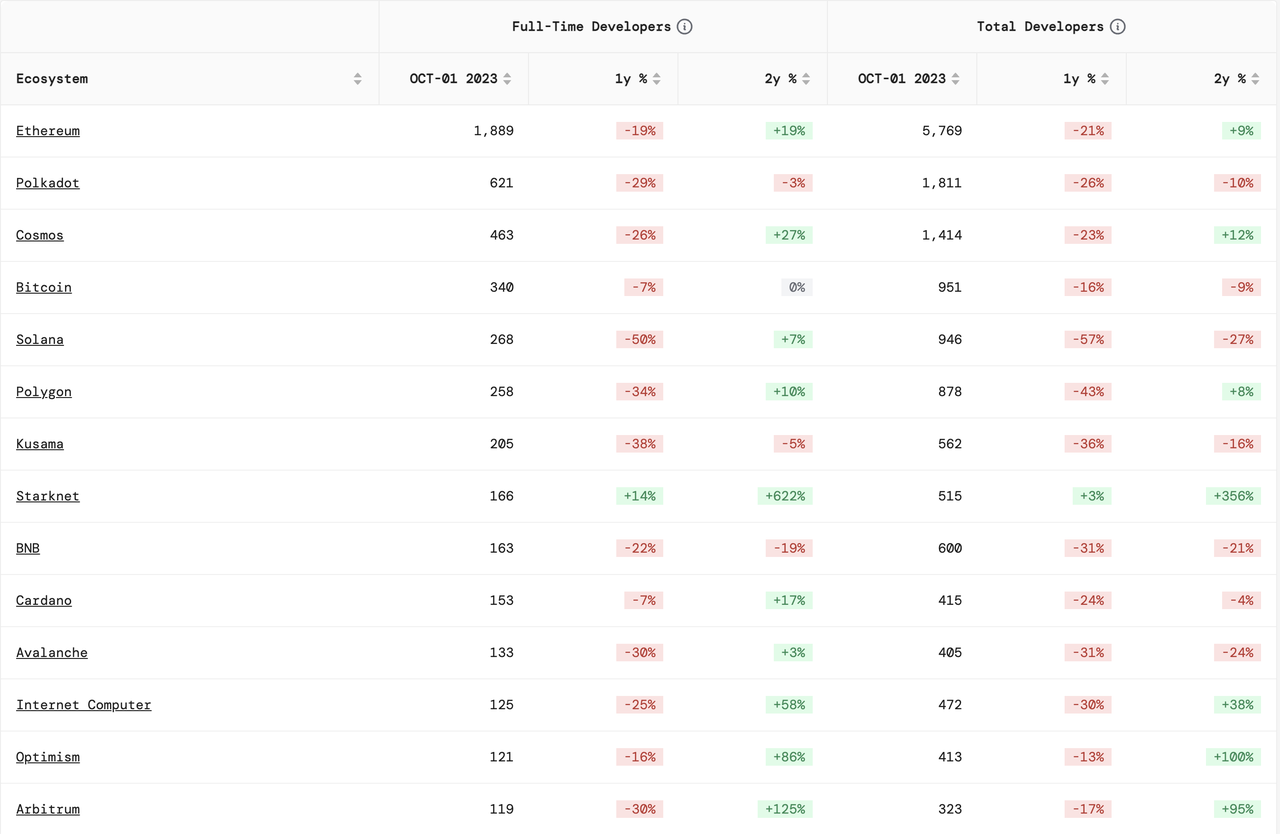1280x834 pixels.
Task: Open the Cardano ecosystem link
Action: [x=44, y=600]
